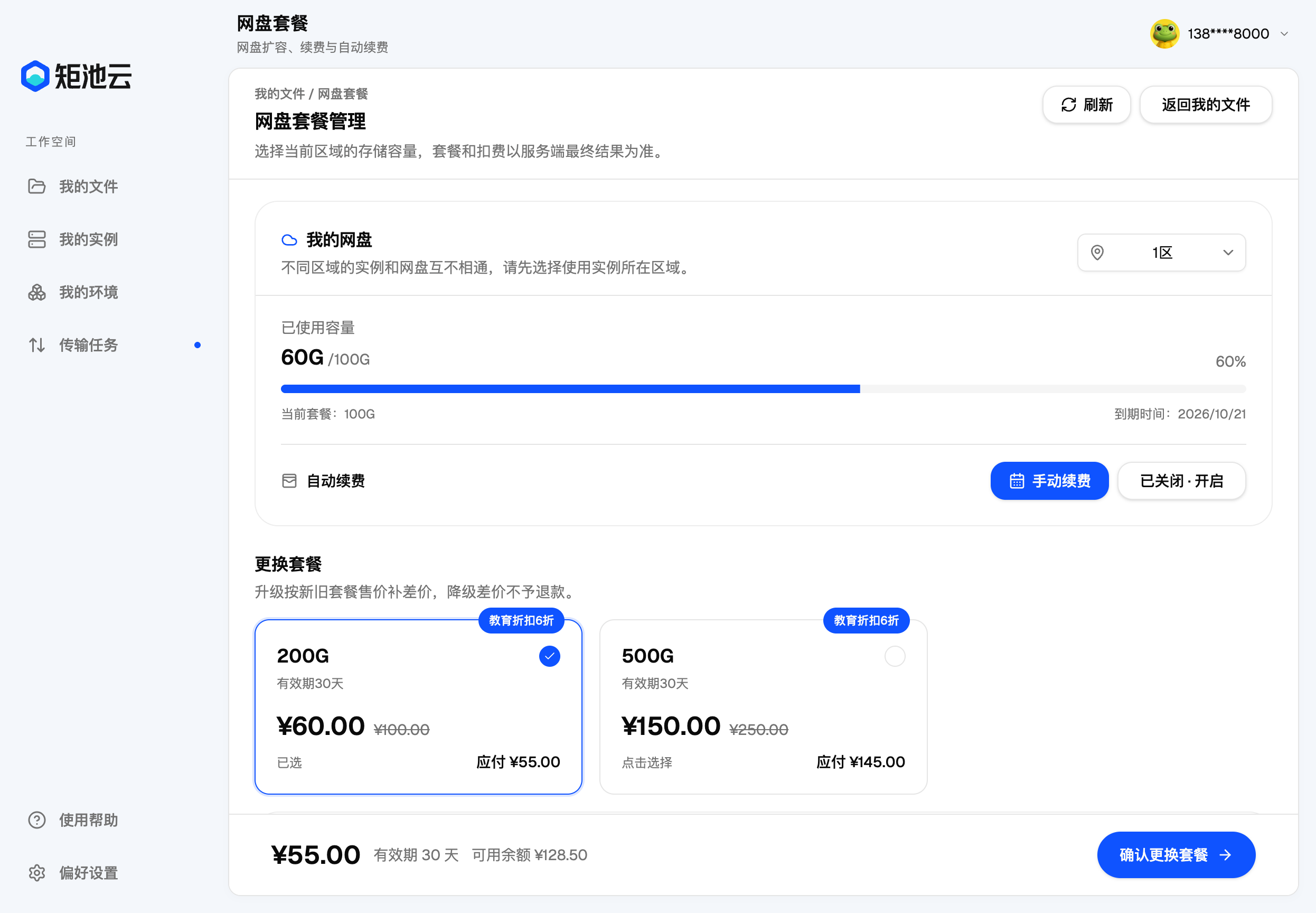Click the 手动续费 button
This screenshot has width=1316, height=913.
[1049, 481]
